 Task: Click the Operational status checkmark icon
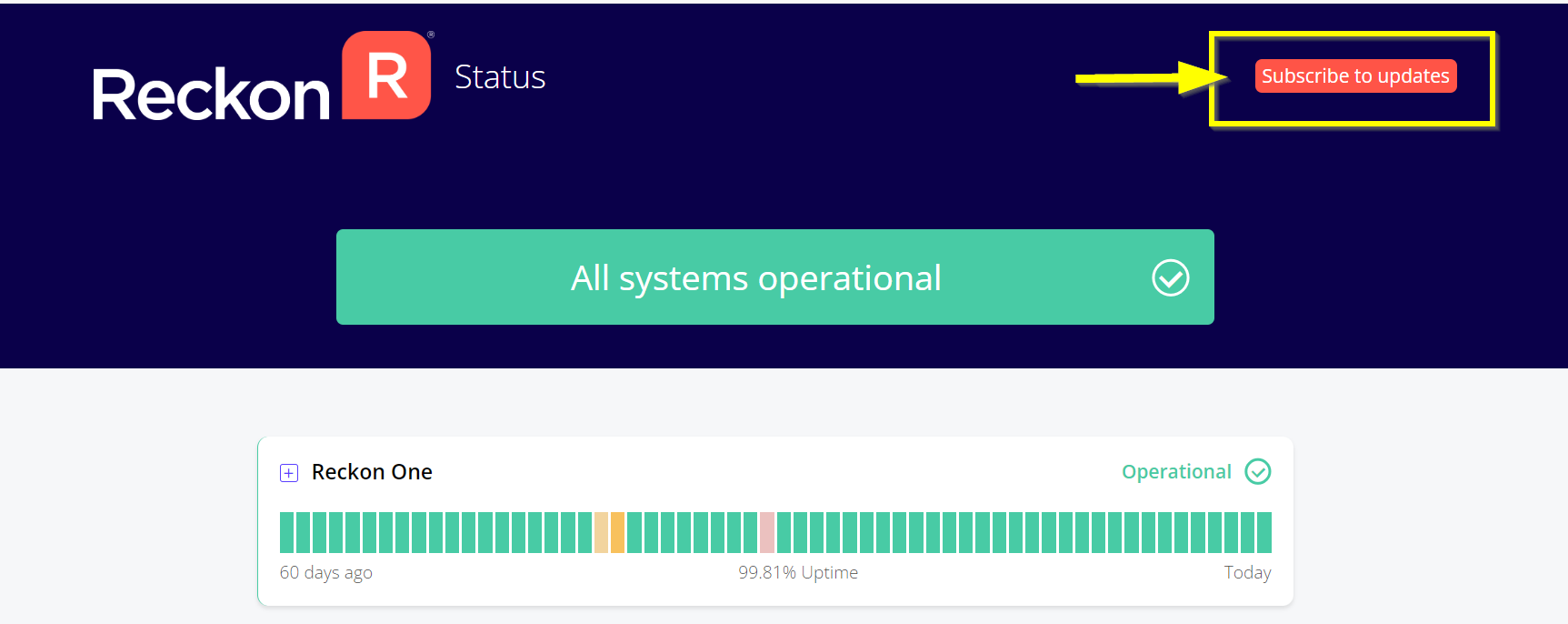[x=1257, y=471]
